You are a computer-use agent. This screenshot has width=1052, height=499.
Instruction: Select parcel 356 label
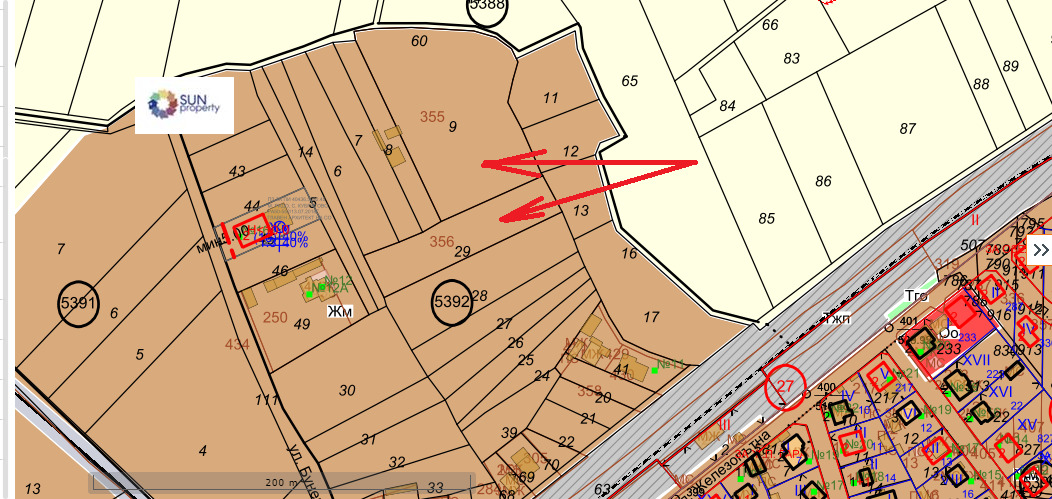(x=441, y=241)
